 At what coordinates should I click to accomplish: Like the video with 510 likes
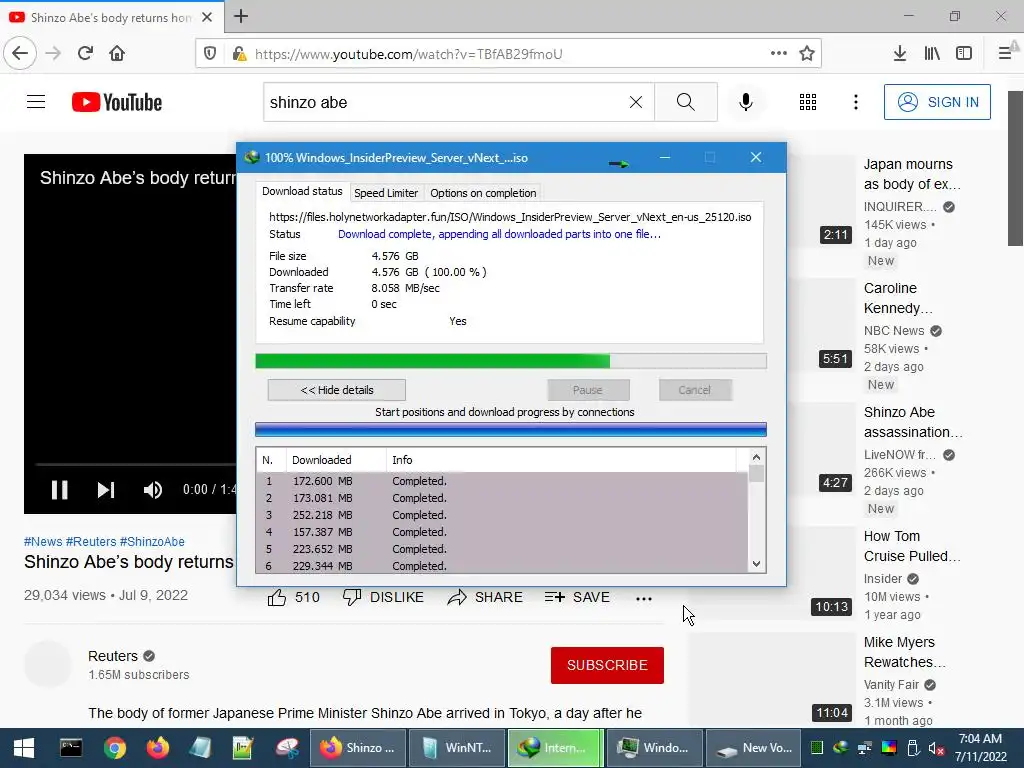tap(293, 597)
